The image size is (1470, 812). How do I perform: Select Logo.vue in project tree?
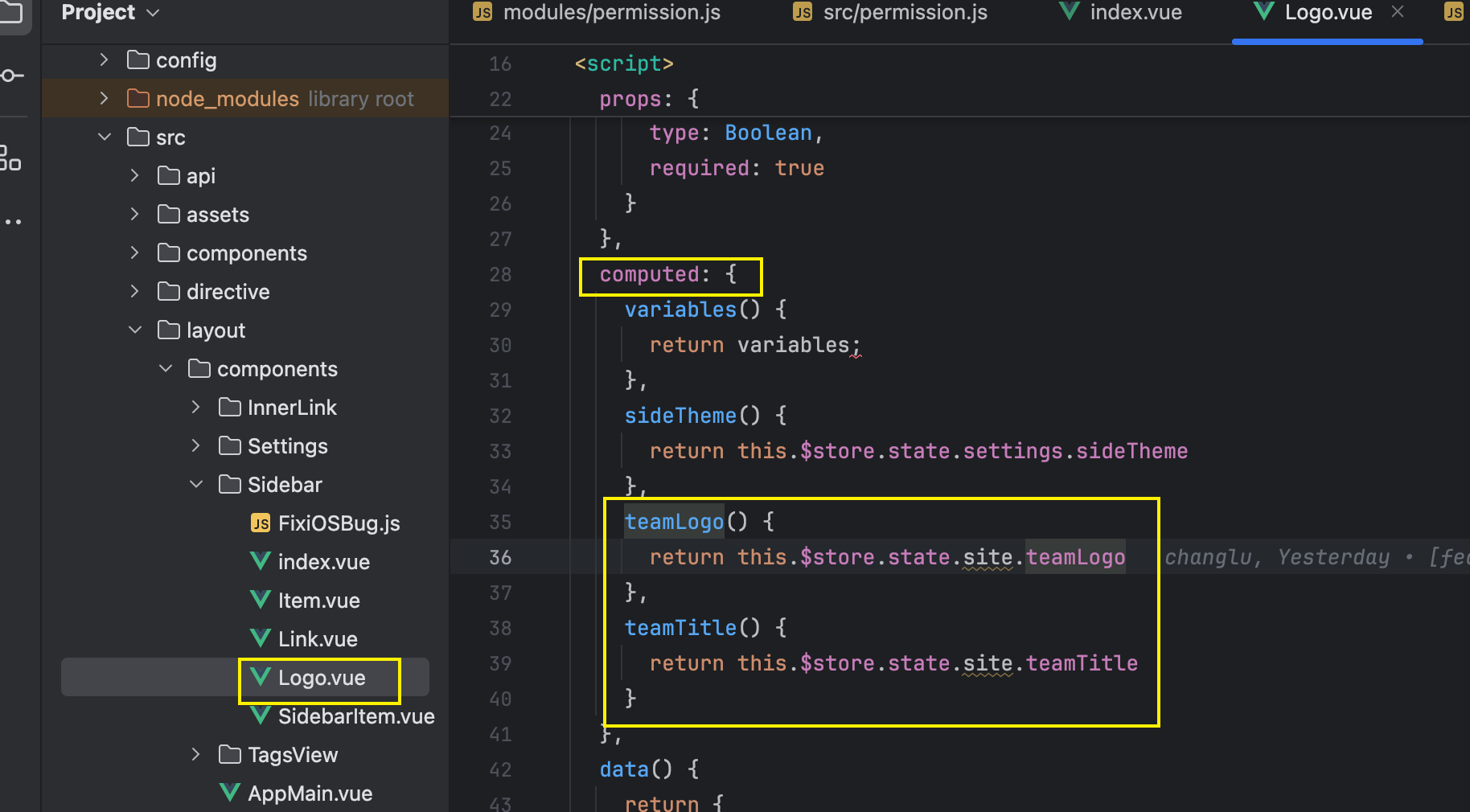click(322, 678)
